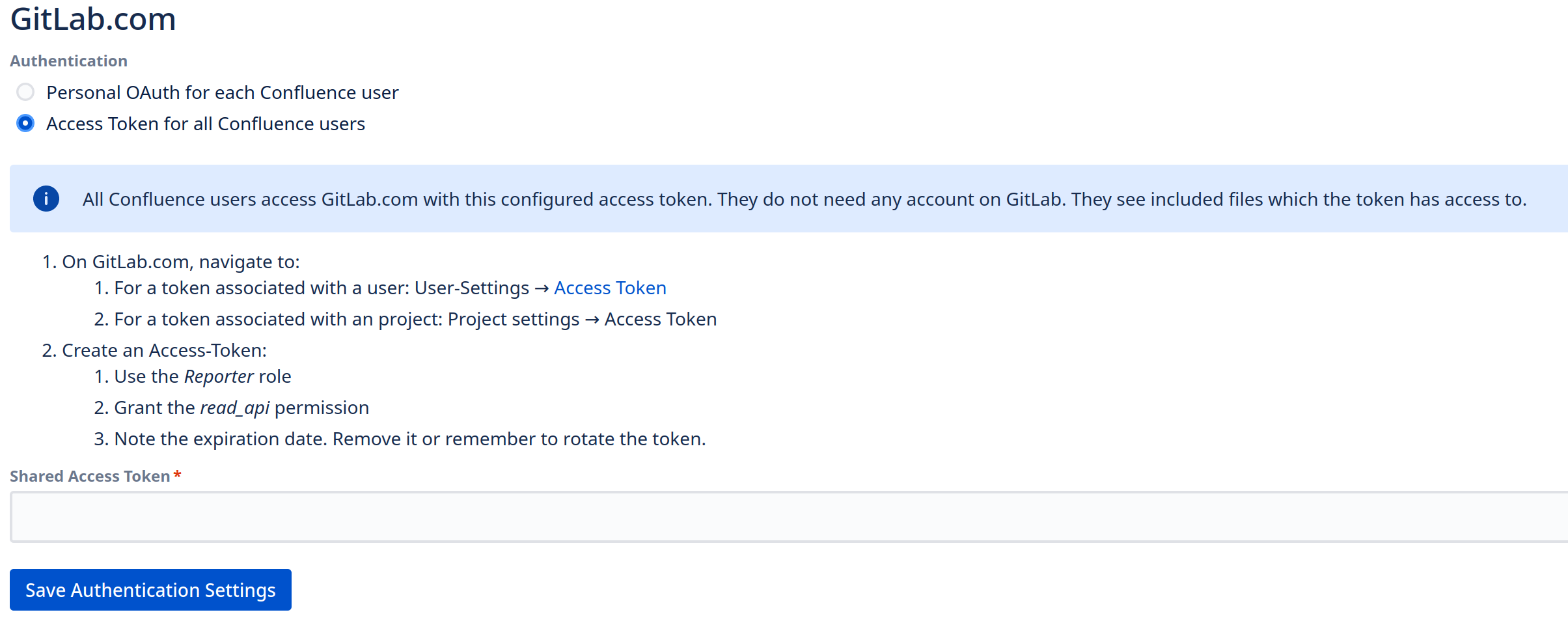Click the red required asterisk
The height and width of the screenshot is (636, 1568).
[x=177, y=475]
